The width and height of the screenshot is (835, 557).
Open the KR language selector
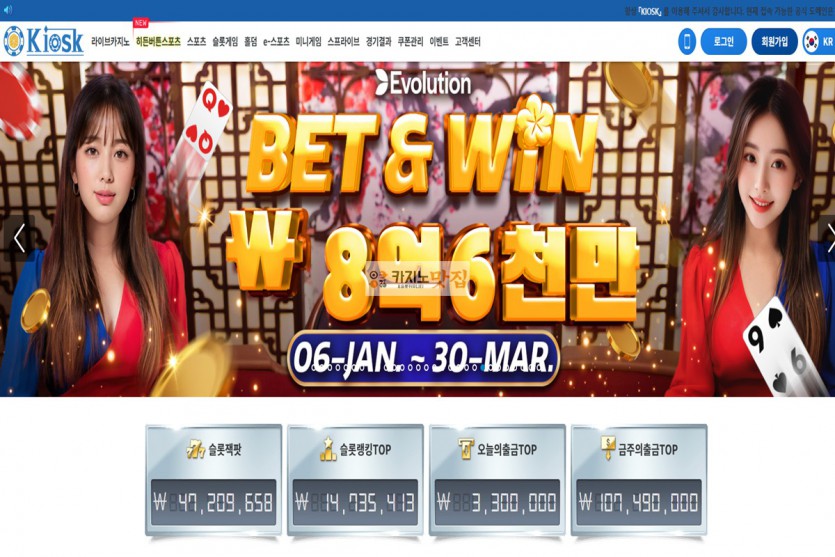818,42
